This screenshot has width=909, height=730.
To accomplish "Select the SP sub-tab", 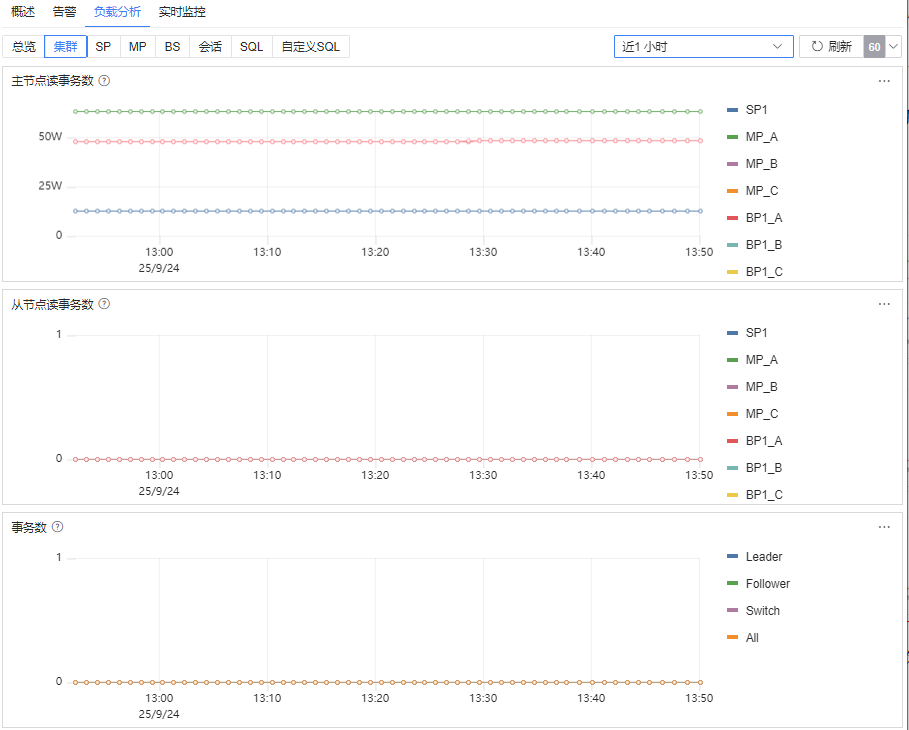I will point(103,46).
